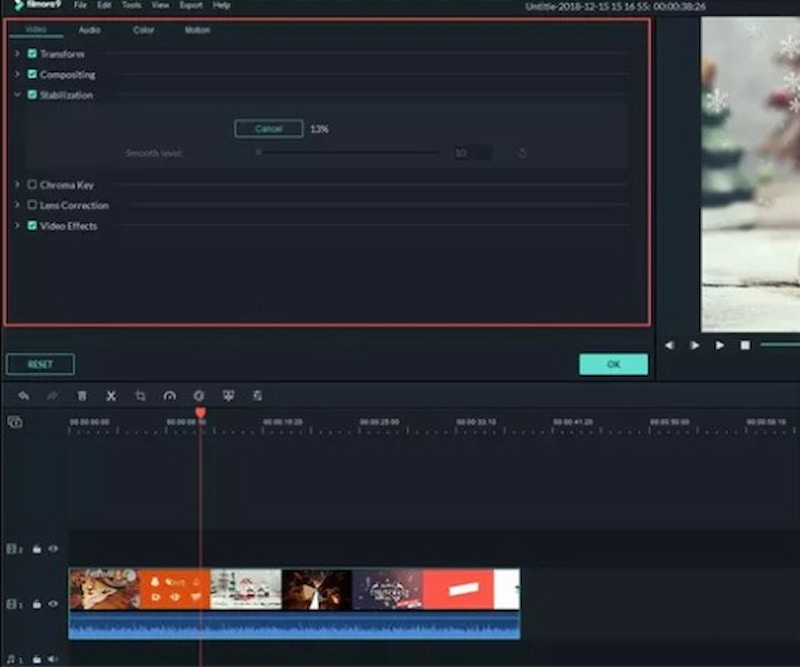Viewport: 800px width, 667px height.
Task: Disable the Transform checkbox
Action: tap(31, 53)
